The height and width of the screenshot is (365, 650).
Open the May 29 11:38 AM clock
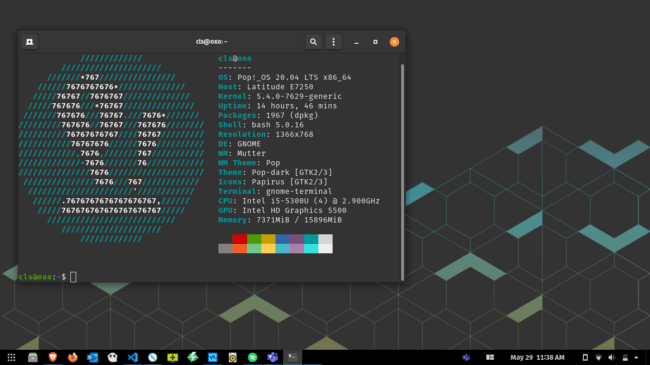(x=537, y=357)
